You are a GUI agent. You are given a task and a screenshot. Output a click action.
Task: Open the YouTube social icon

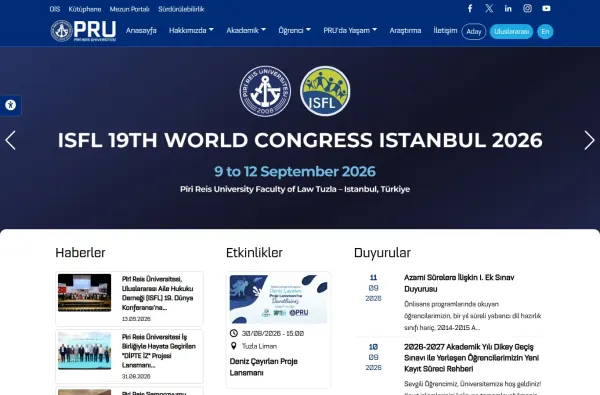[x=546, y=8]
